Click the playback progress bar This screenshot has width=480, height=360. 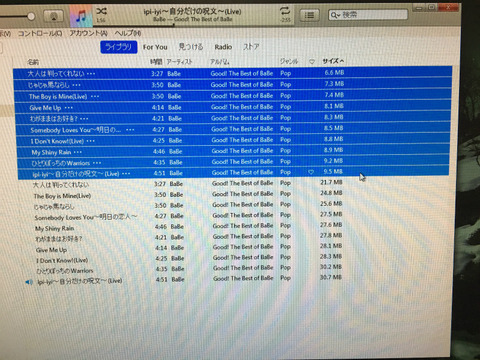[x=193, y=24]
